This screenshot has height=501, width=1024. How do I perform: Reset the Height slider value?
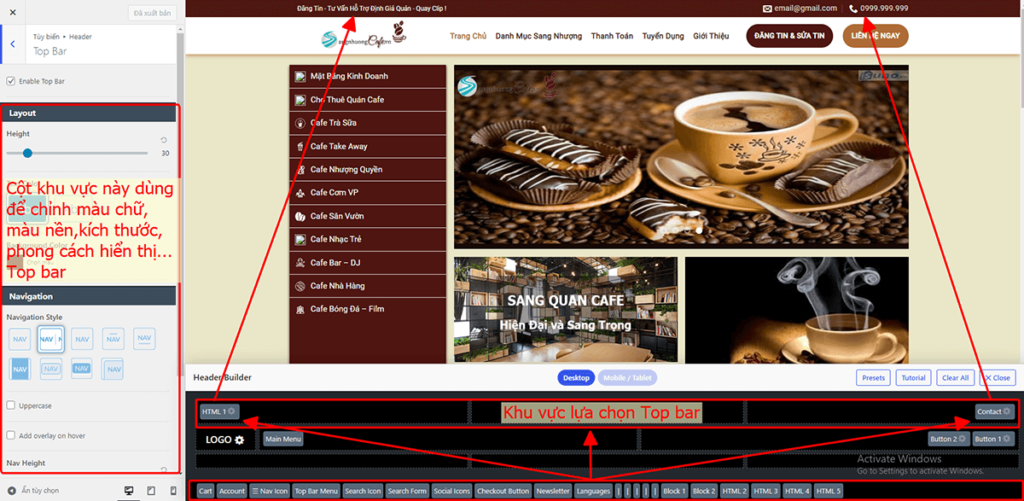point(164,140)
